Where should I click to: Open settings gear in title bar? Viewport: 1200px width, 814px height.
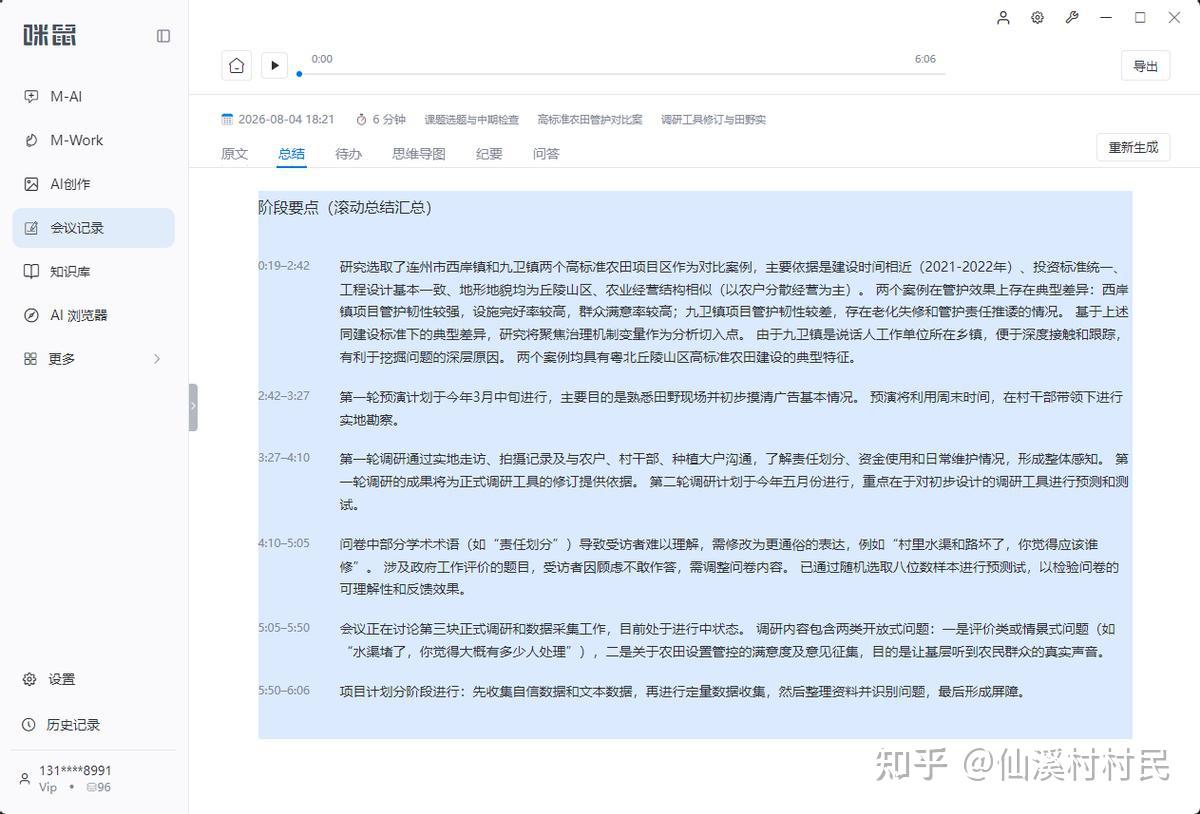tap(1038, 17)
